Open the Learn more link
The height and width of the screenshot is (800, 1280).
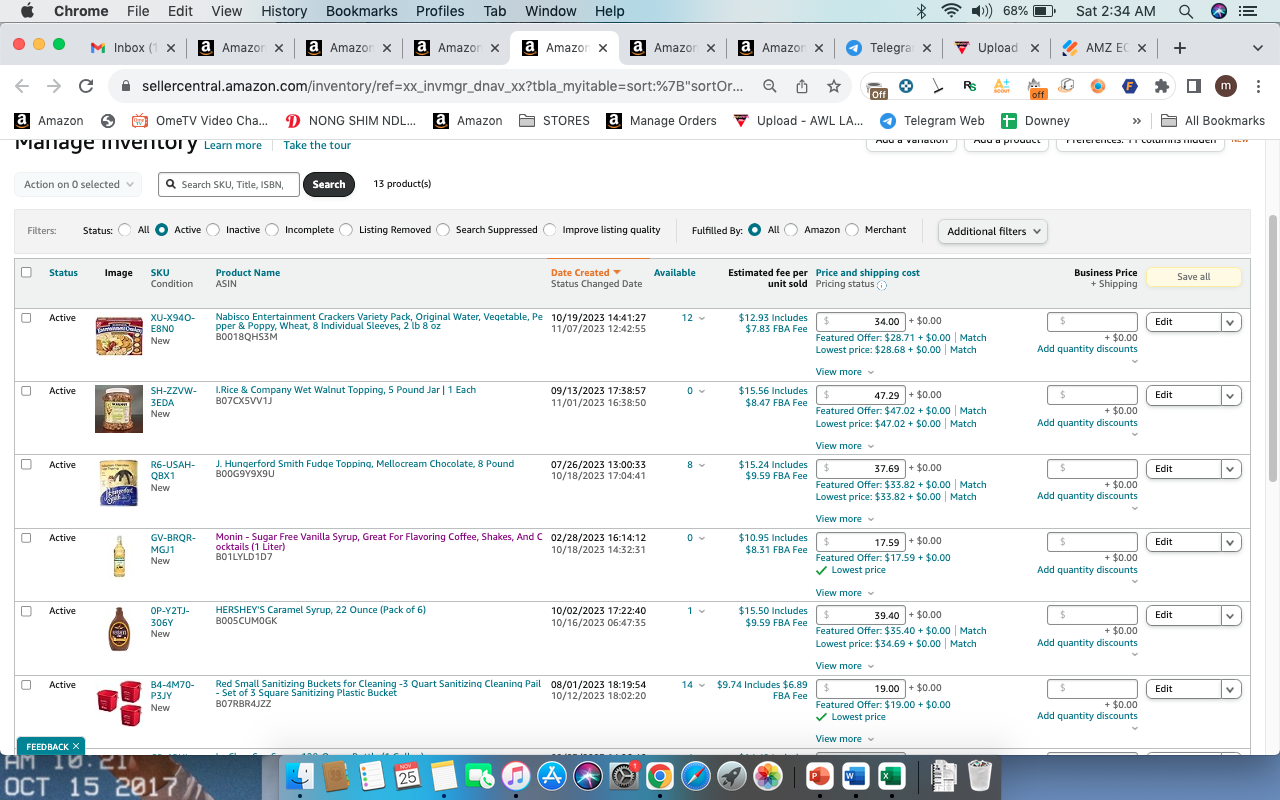pos(233,145)
